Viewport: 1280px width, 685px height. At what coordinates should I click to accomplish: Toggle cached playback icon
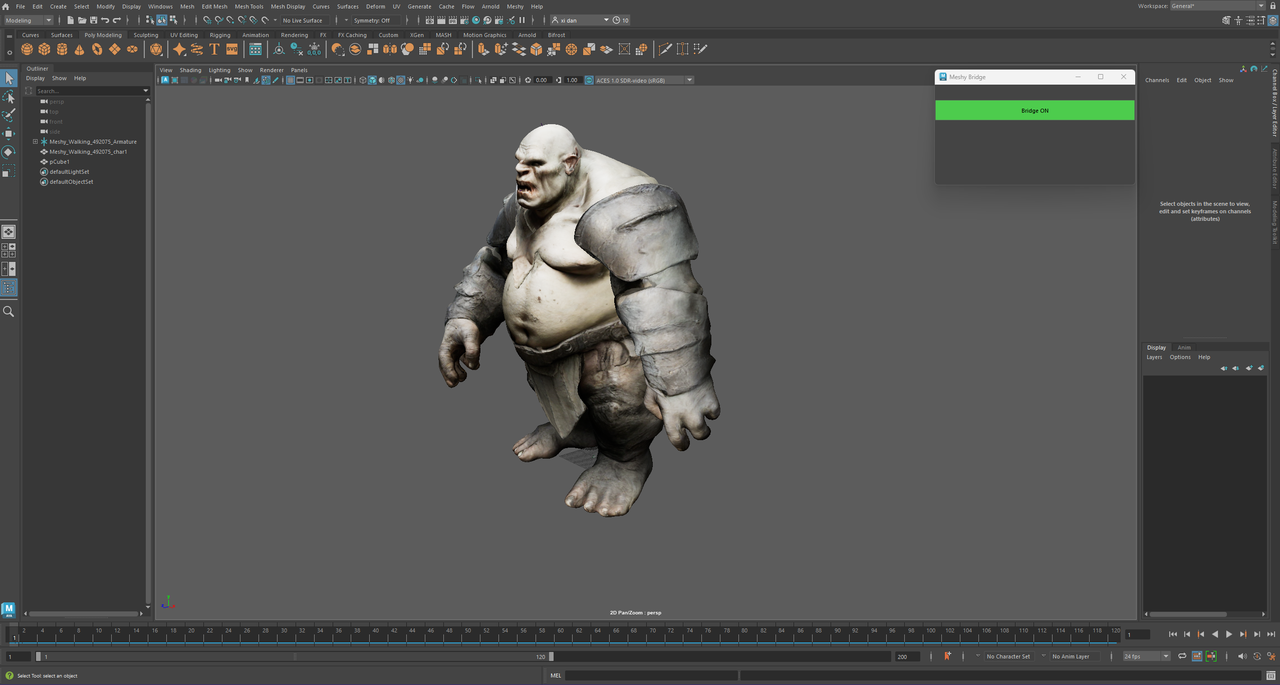click(1197, 656)
